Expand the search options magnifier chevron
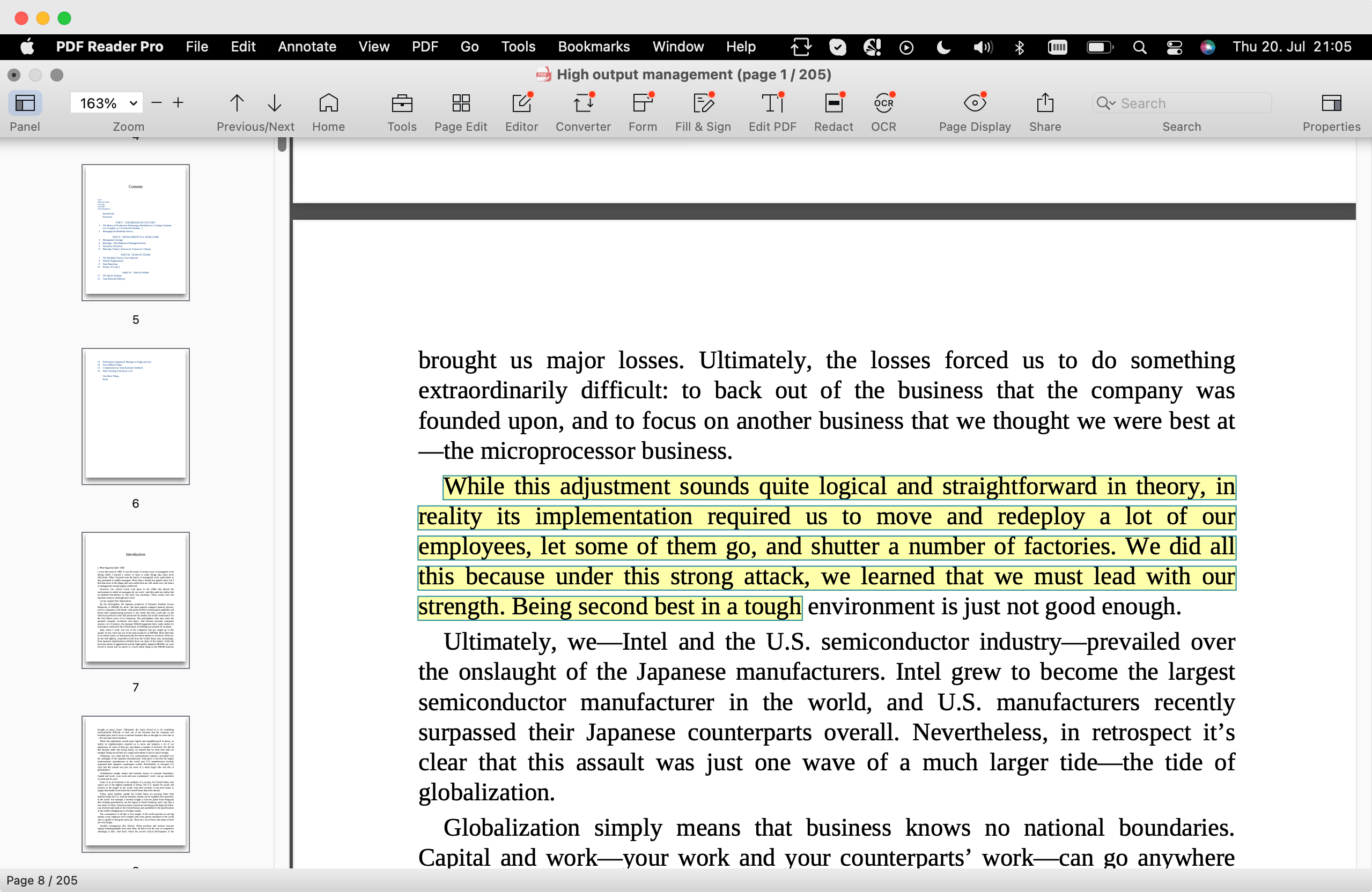 pyautogui.click(x=1105, y=103)
